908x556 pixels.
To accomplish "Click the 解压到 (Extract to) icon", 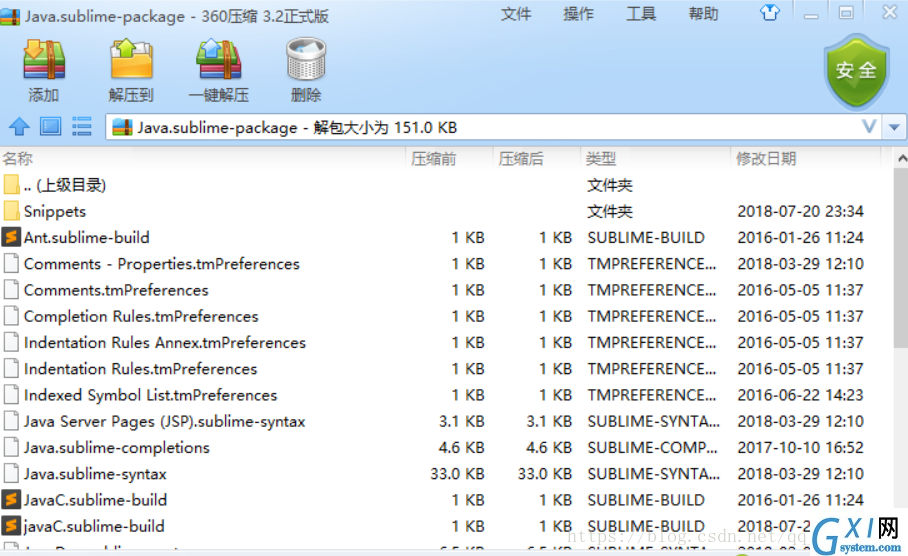I will [x=131, y=60].
